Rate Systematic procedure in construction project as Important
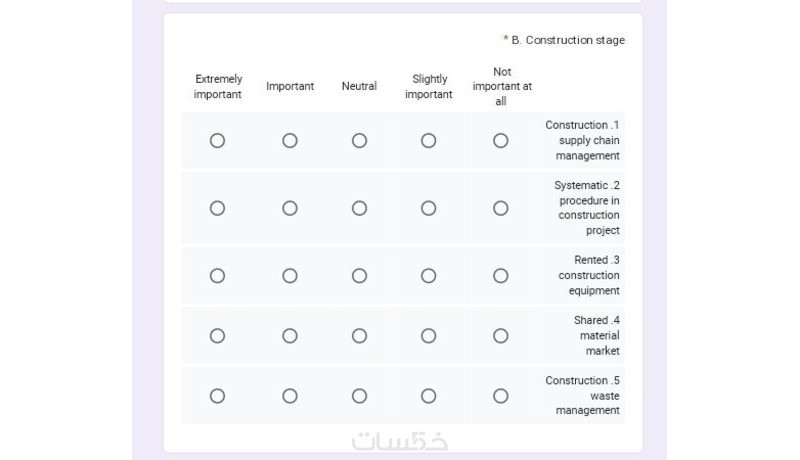The height and width of the screenshot is (460, 800). (x=290, y=208)
